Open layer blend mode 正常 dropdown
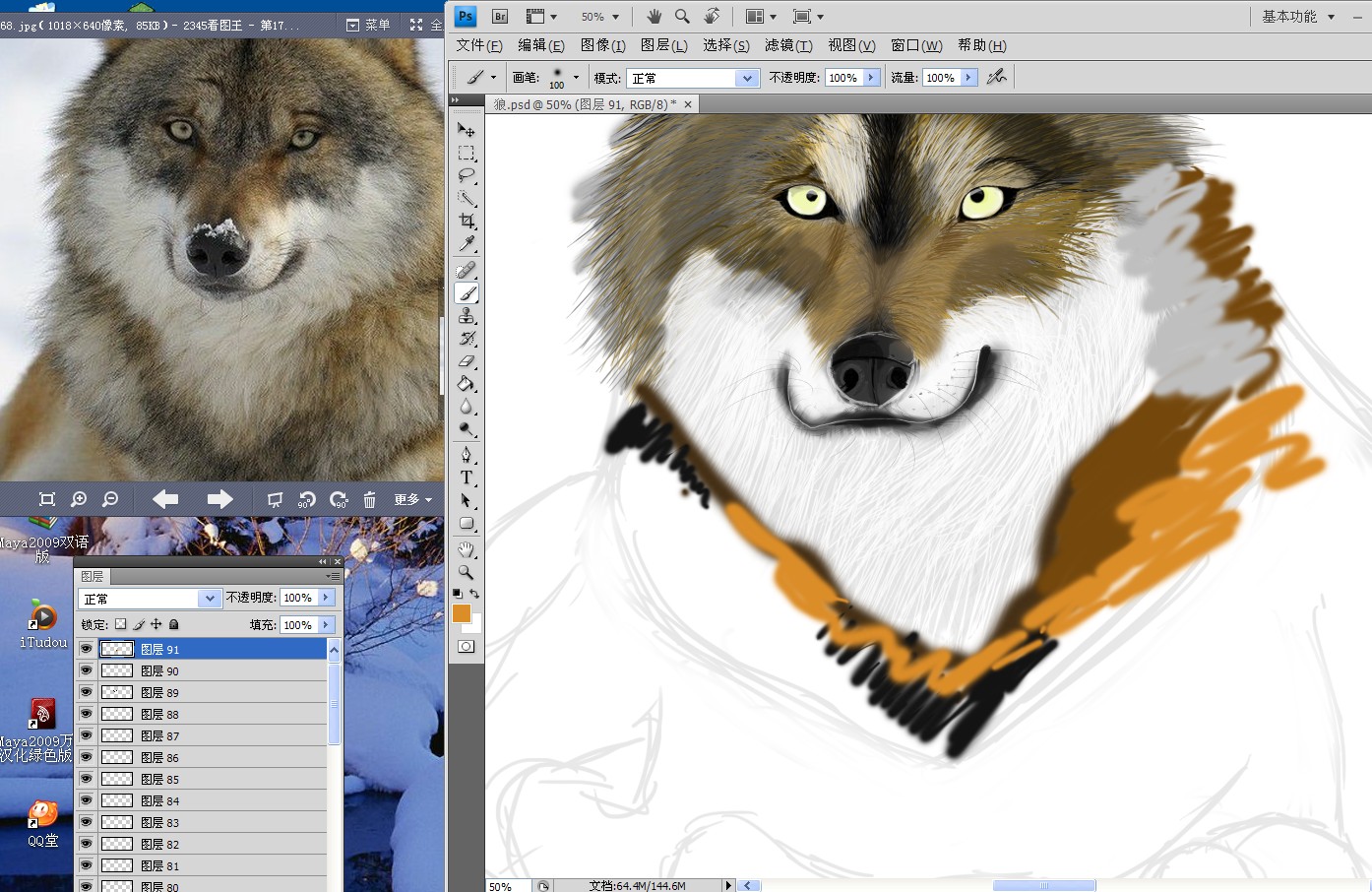 [x=209, y=599]
